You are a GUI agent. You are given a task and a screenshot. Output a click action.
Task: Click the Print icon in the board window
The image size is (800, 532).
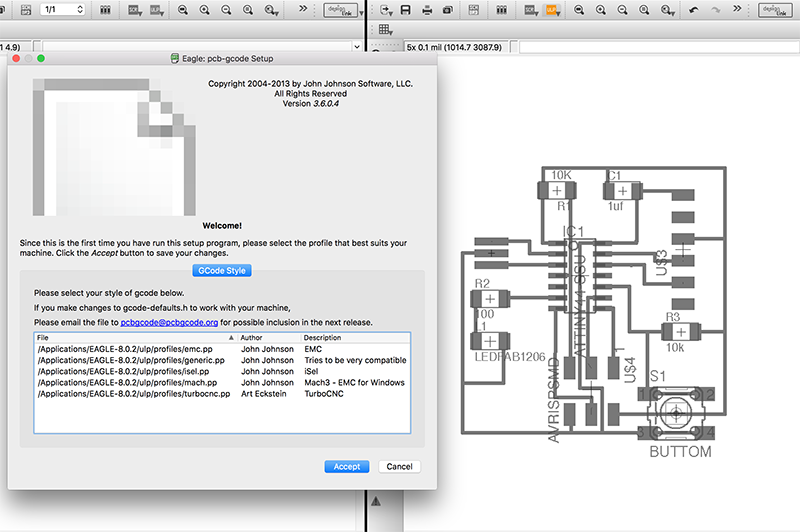[x=427, y=10]
